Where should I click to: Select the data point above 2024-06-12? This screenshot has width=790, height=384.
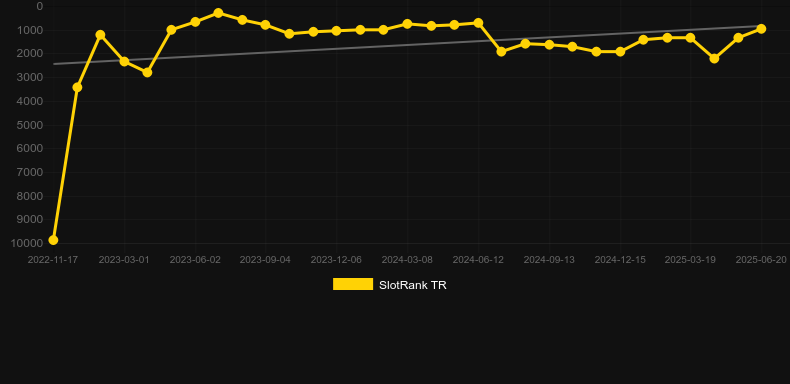coord(478,23)
